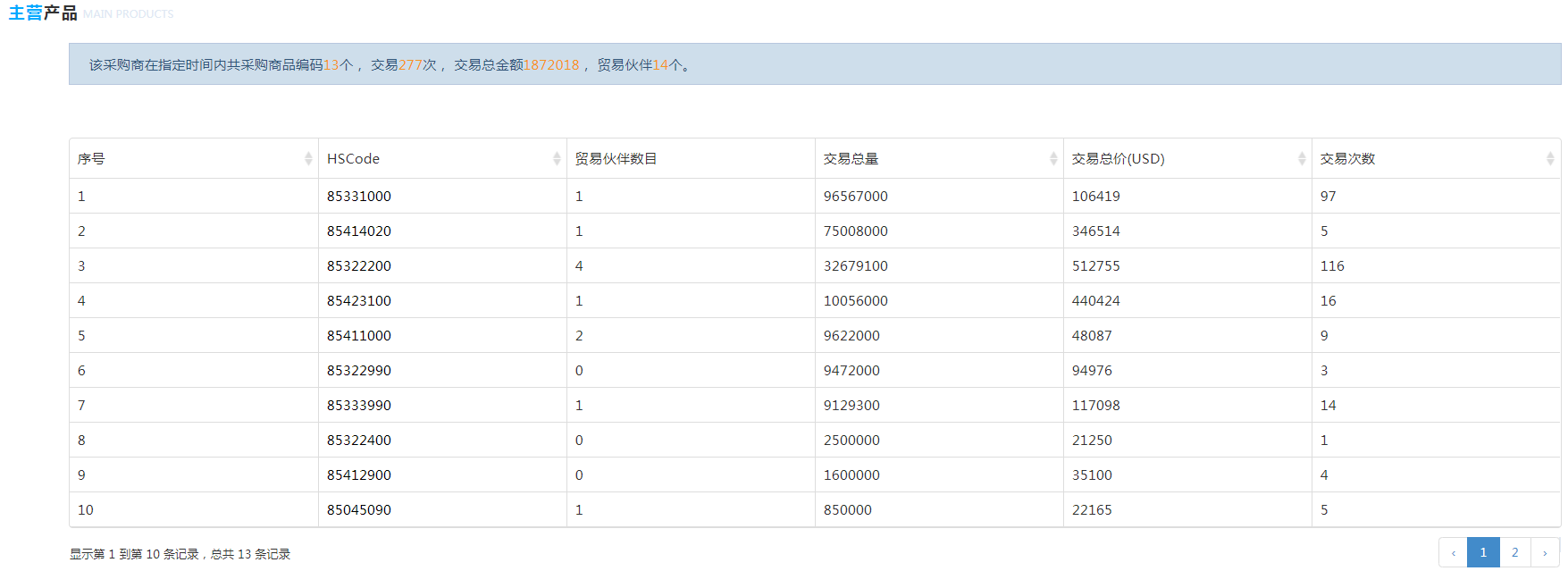
Task: Sort the table by HSCode using its arrows
Action: coord(557,159)
